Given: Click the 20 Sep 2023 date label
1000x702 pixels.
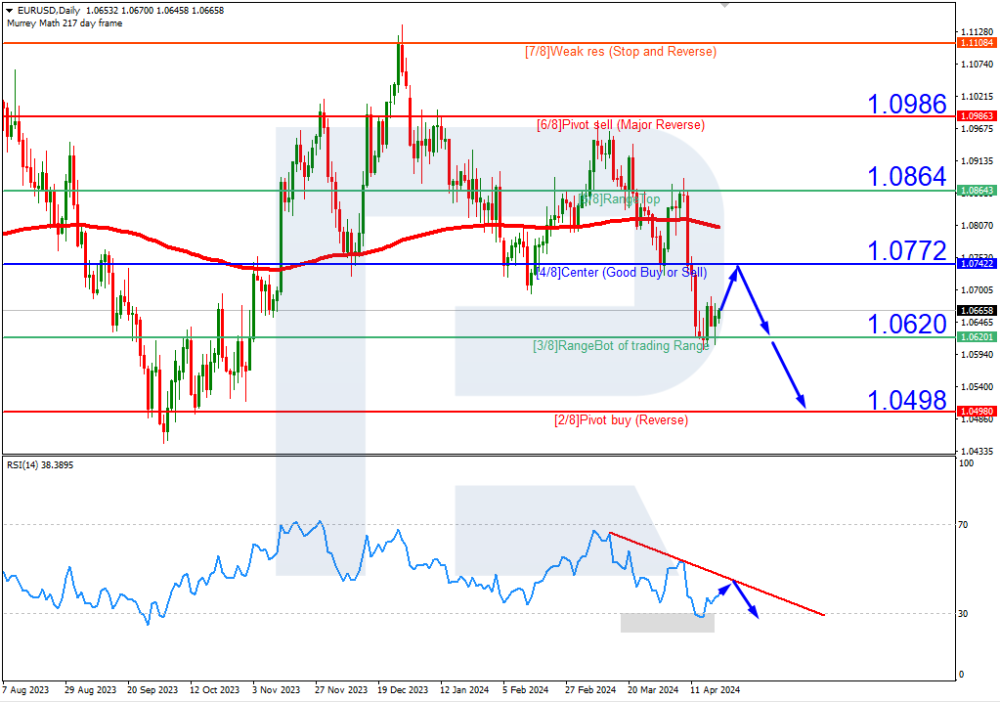Looking at the screenshot, I should coord(152,690).
